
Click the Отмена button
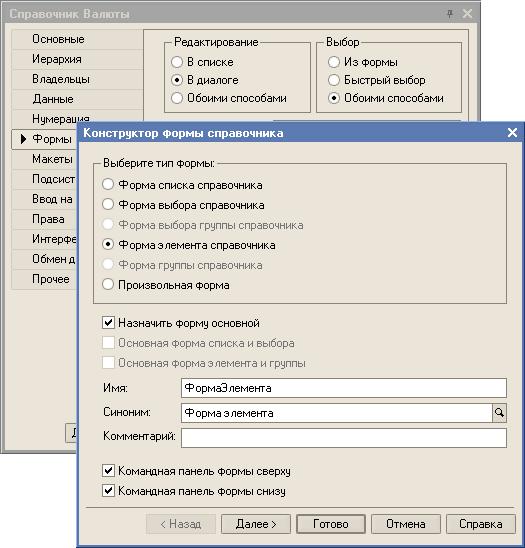point(406,524)
